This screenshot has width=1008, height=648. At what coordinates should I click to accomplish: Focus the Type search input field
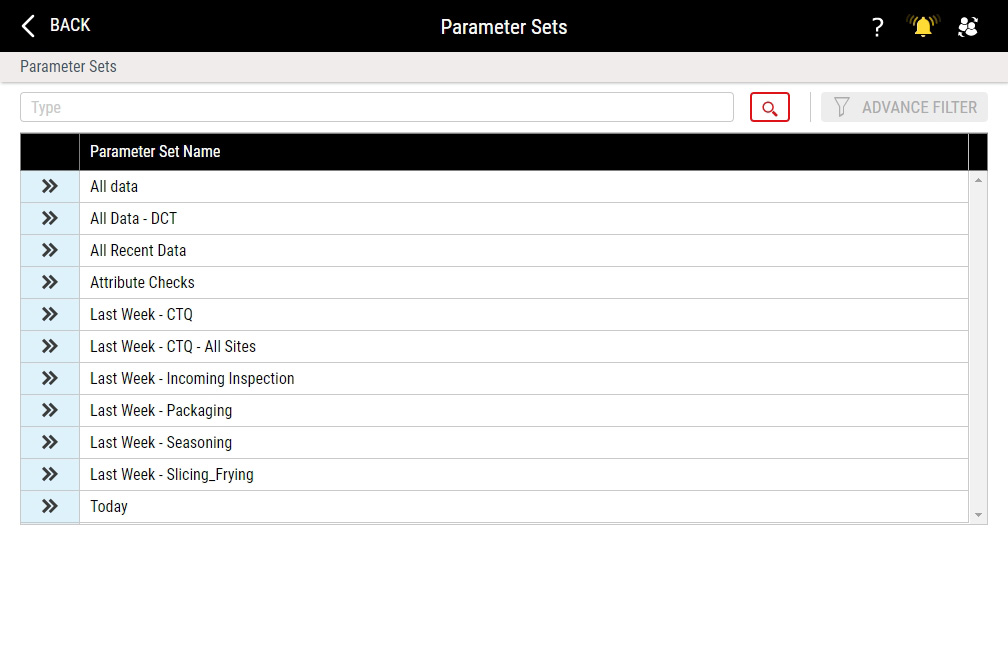point(377,107)
